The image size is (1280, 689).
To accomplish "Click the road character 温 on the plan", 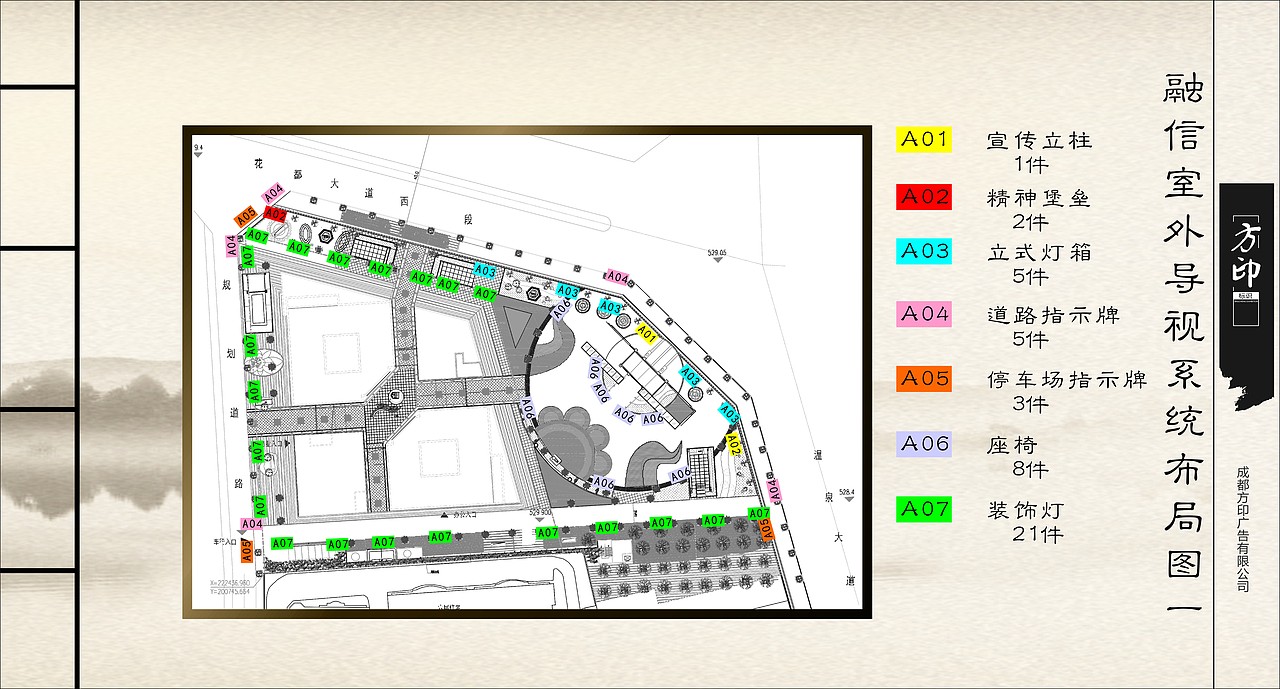I will point(819,456).
